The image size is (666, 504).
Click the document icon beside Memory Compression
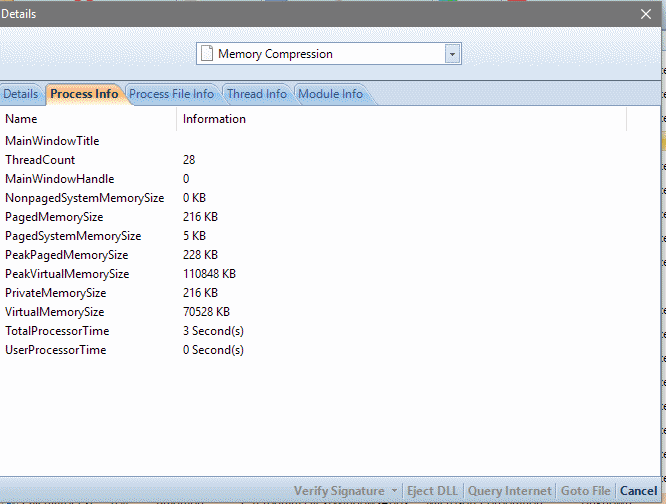pos(207,54)
